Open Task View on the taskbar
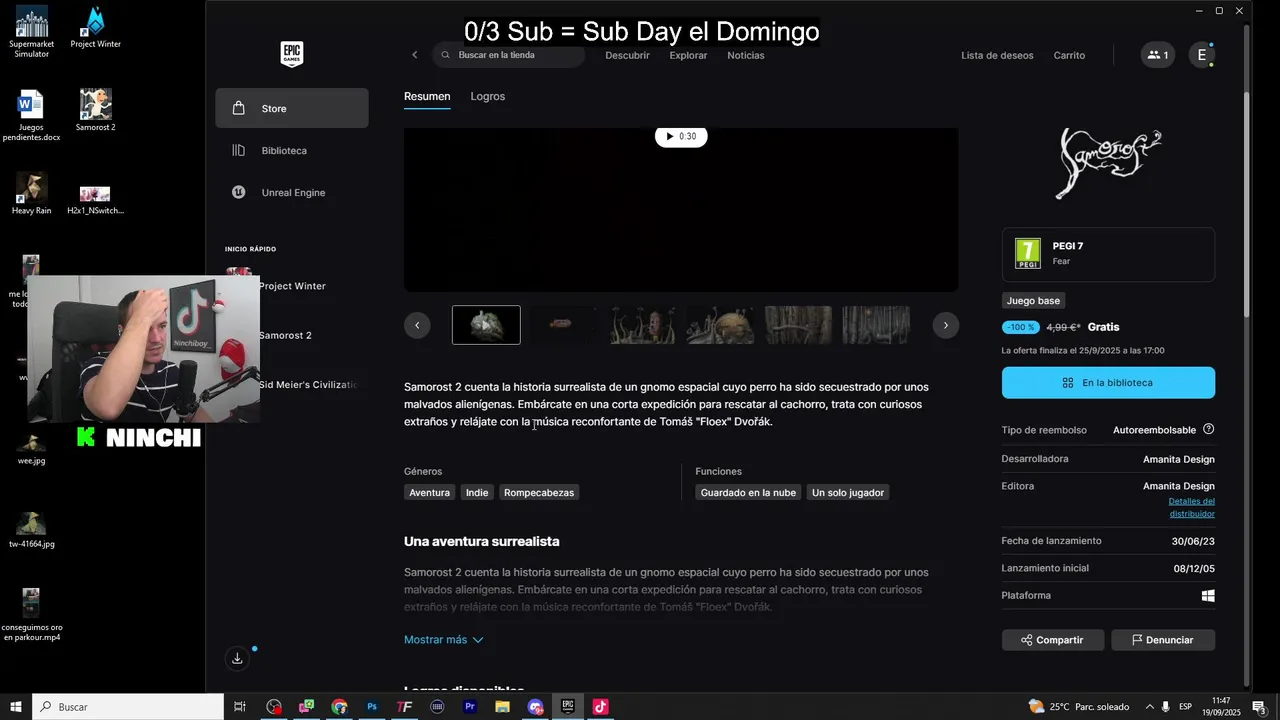Screen dimensions: 1280x720 pyautogui.click(x=240, y=707)
